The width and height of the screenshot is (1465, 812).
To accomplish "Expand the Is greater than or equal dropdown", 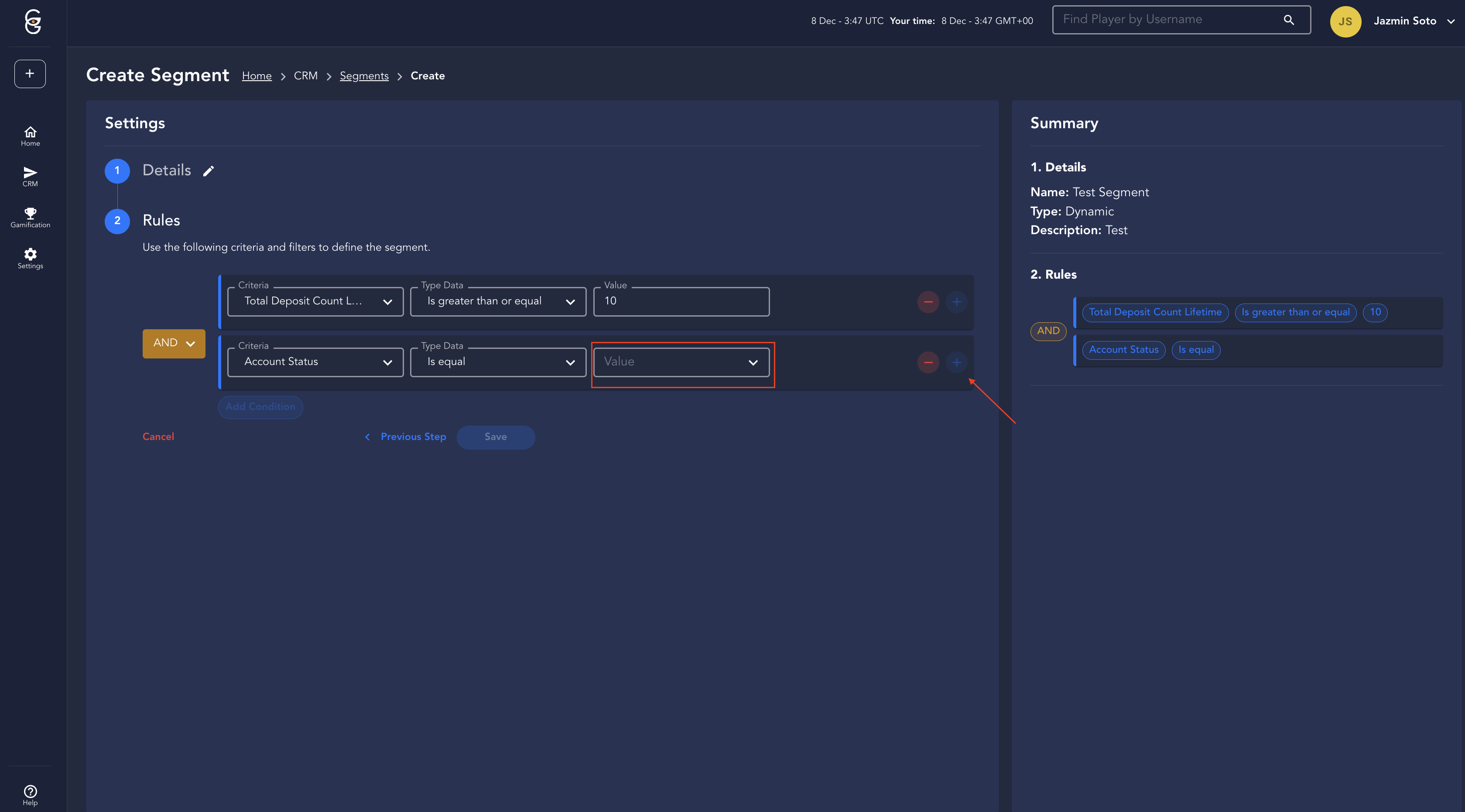I will (x=498, y=301).
